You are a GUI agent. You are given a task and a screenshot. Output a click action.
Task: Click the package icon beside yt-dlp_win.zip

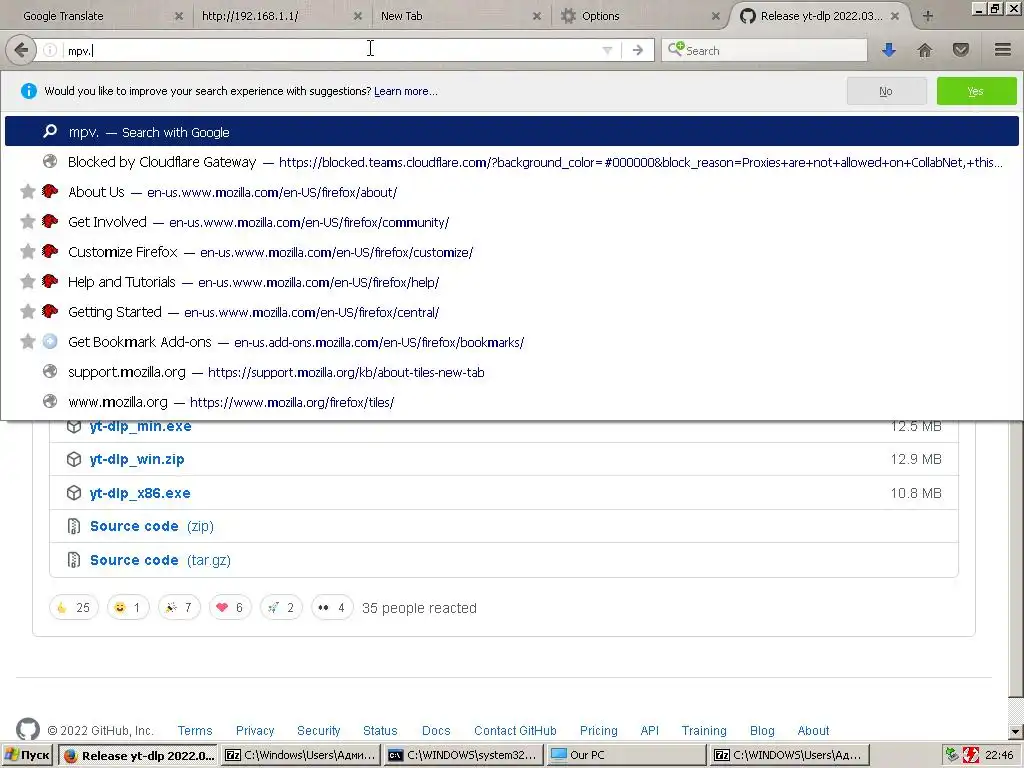tap(74, 459)
